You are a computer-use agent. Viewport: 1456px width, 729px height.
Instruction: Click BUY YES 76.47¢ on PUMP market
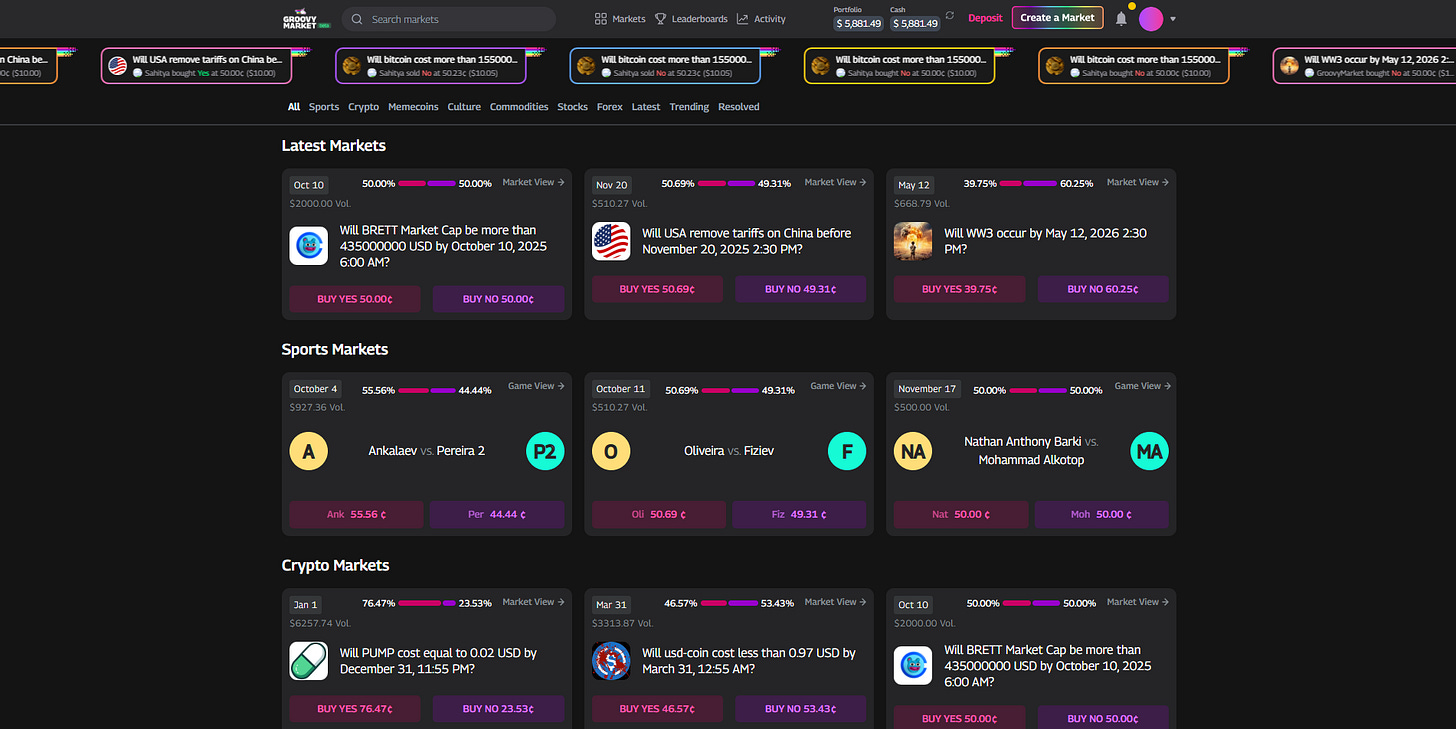(x=355, y=709)
